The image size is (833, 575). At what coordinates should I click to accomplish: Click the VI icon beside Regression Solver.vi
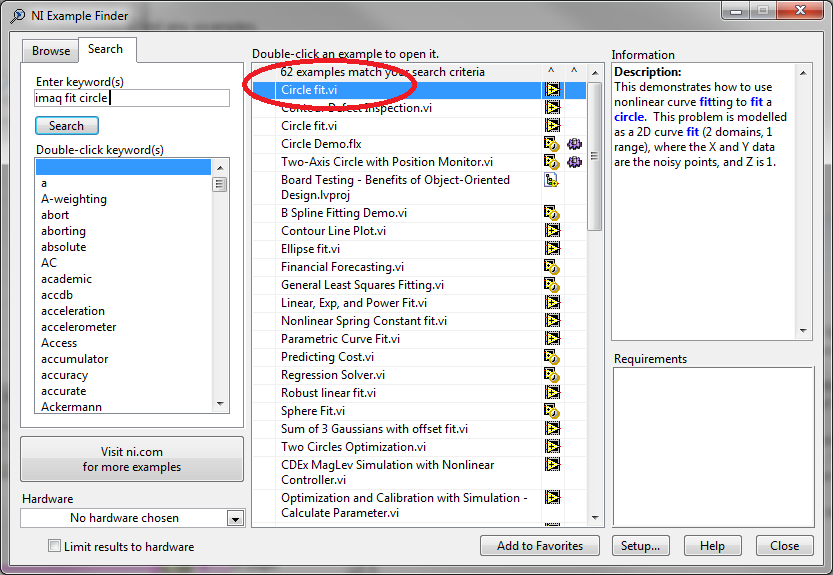(x=552, y=375)
